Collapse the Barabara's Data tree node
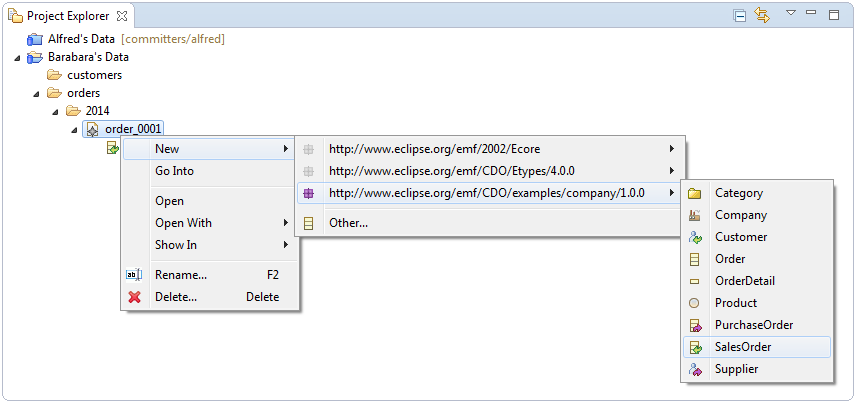This screenshot has width=856, height=404. 17,58
